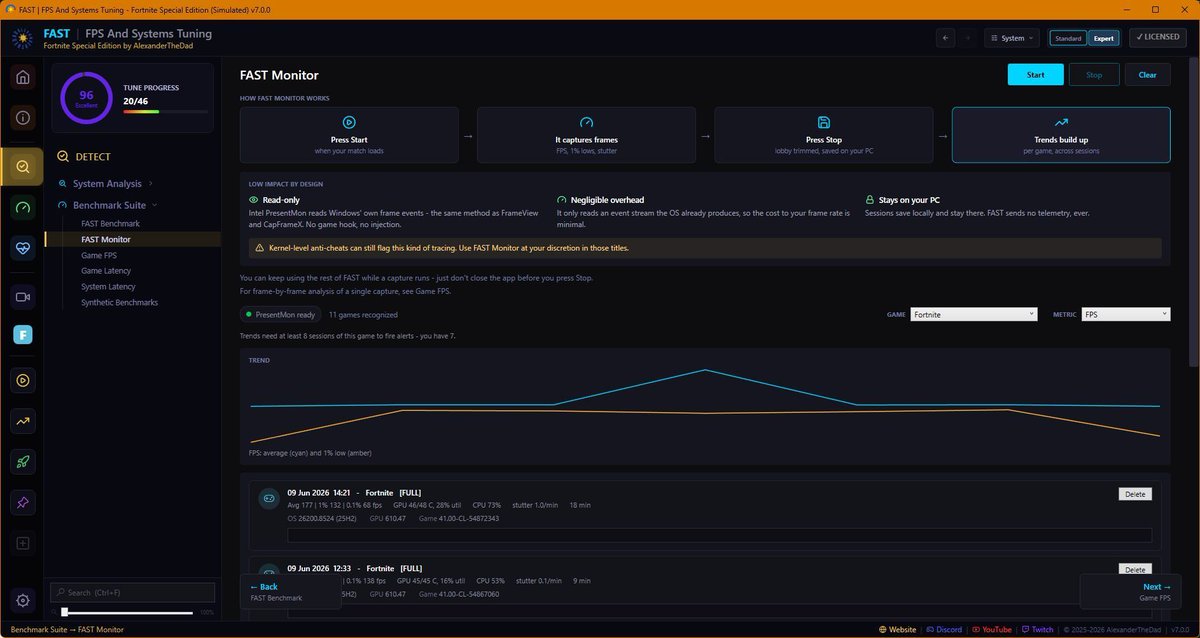The width and height of the screenshot is (1200, 638).
Task: Open the video camera sidebar icon
Action: [x=23, y=297]
